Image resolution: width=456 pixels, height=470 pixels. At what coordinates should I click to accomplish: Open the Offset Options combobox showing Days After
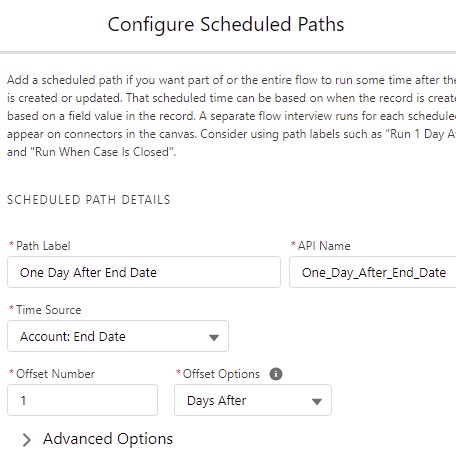pos(253,400)
